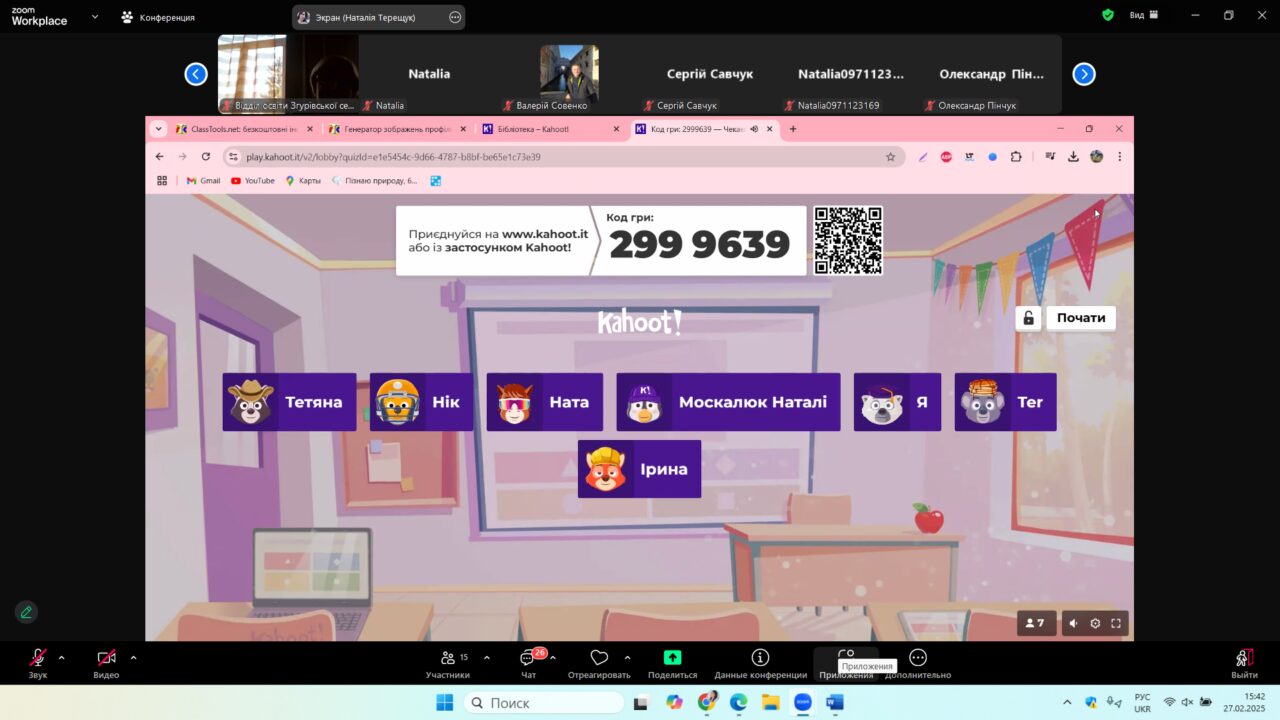This screenshot has width=1280, height=720.
Task: Select Сергій Савчук participant tile
Action: click(x=710, y=74)
